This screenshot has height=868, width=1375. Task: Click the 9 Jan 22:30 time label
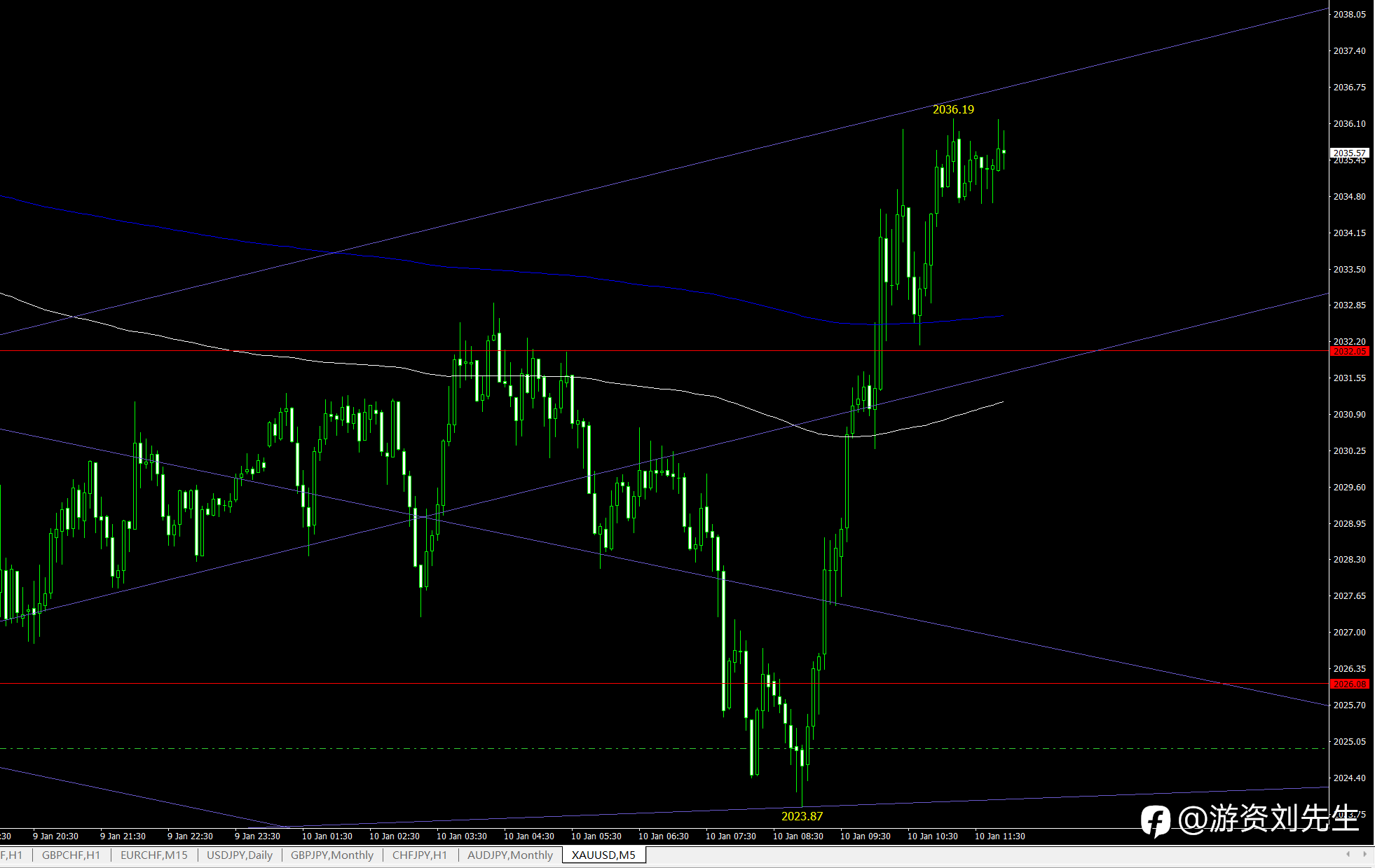pyautogui.click(x=190, y=836)
